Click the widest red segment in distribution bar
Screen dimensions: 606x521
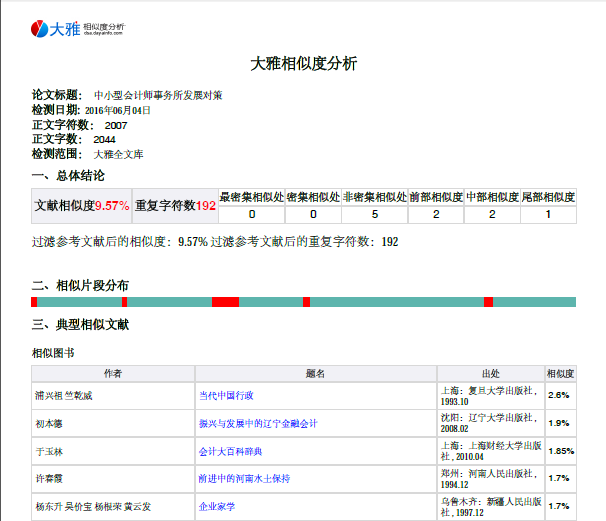tap(225, 302)
